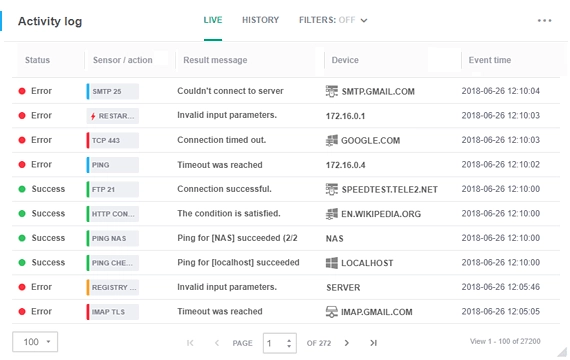This screenshot has width=570, height=360.
Task: Click the SMTP.GMAIL.COM device icon
Action: (x=332, y=91)
